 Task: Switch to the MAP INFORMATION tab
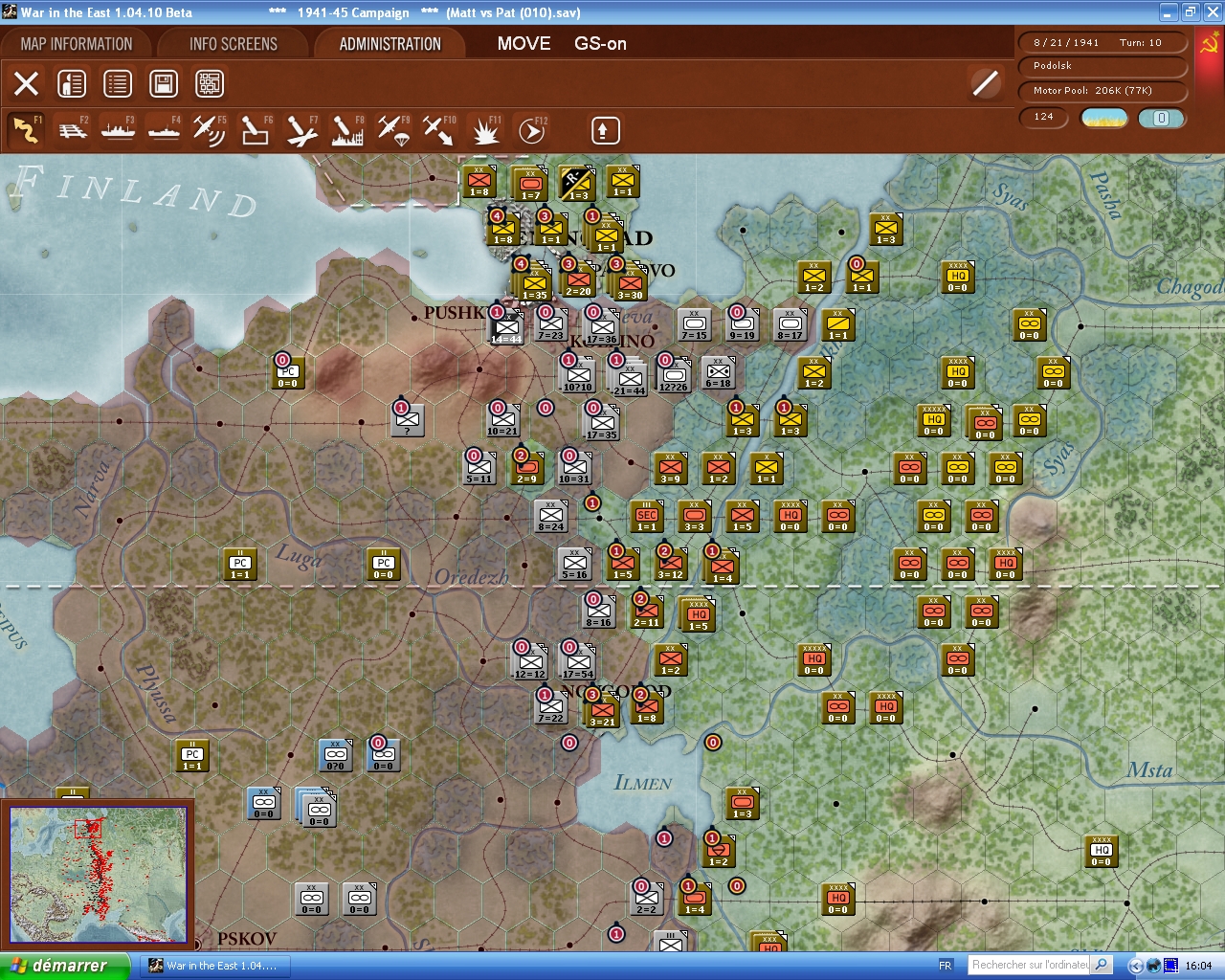77,44
